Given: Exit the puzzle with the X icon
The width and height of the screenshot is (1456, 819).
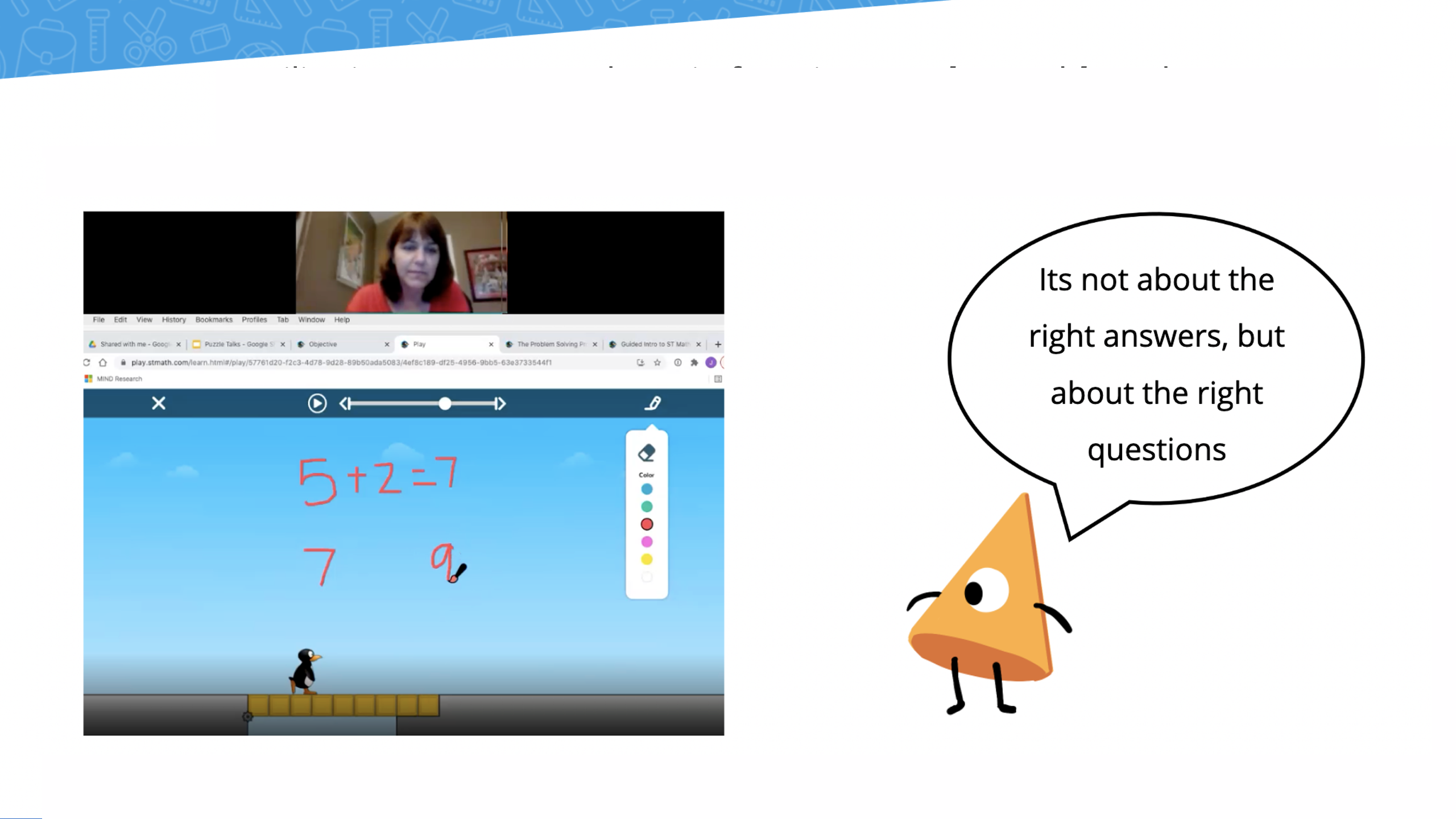Looking at the screenshot, I should pyautogui.click(x=159, y=403).
